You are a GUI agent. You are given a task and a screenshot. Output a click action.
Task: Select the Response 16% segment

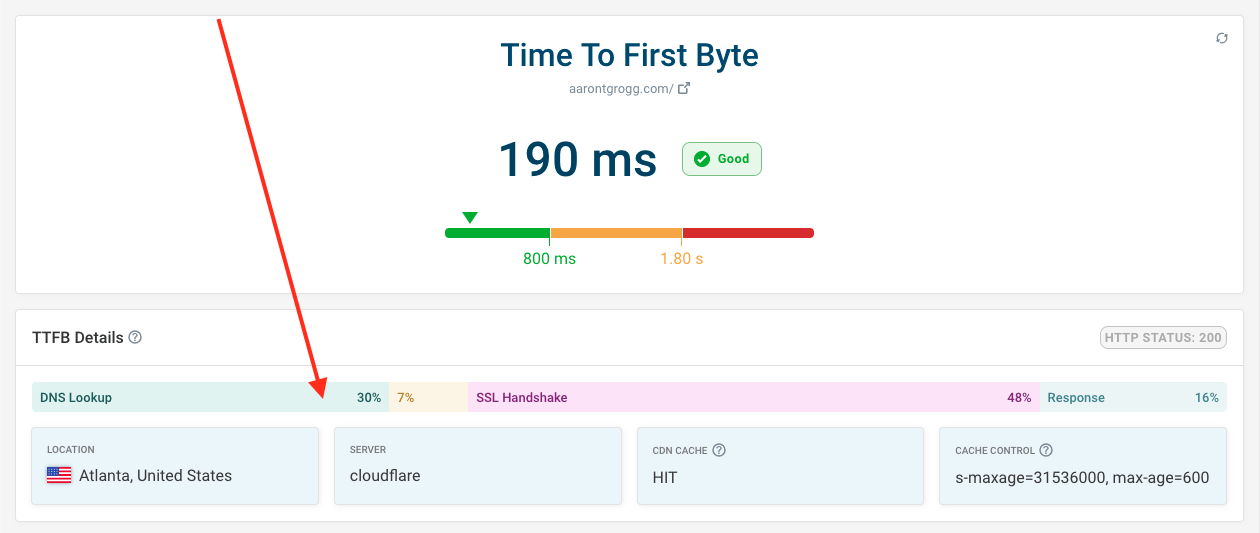[x=1132, y=397]
